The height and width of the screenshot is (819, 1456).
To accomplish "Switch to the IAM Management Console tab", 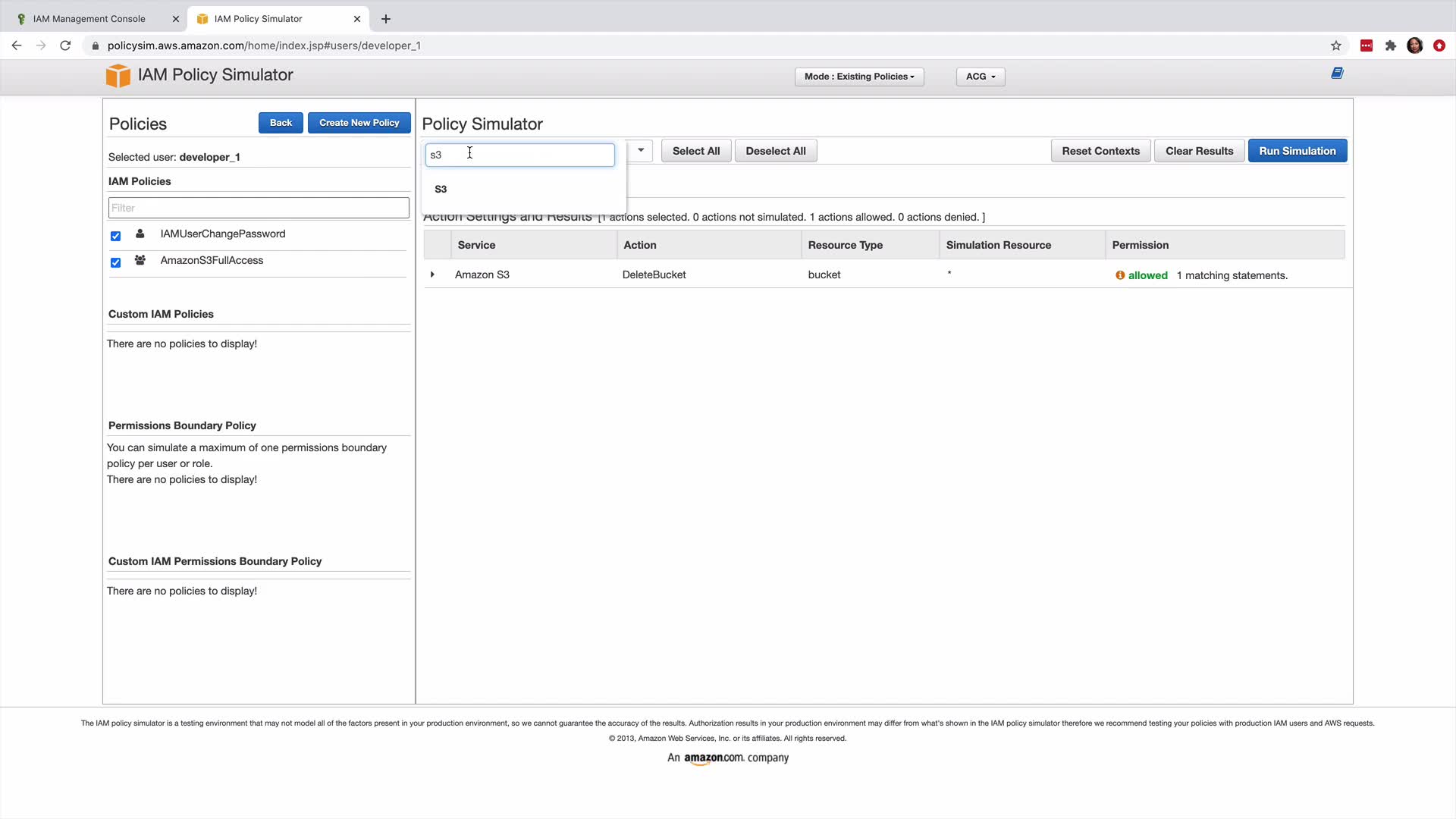I will click(89, 19).
